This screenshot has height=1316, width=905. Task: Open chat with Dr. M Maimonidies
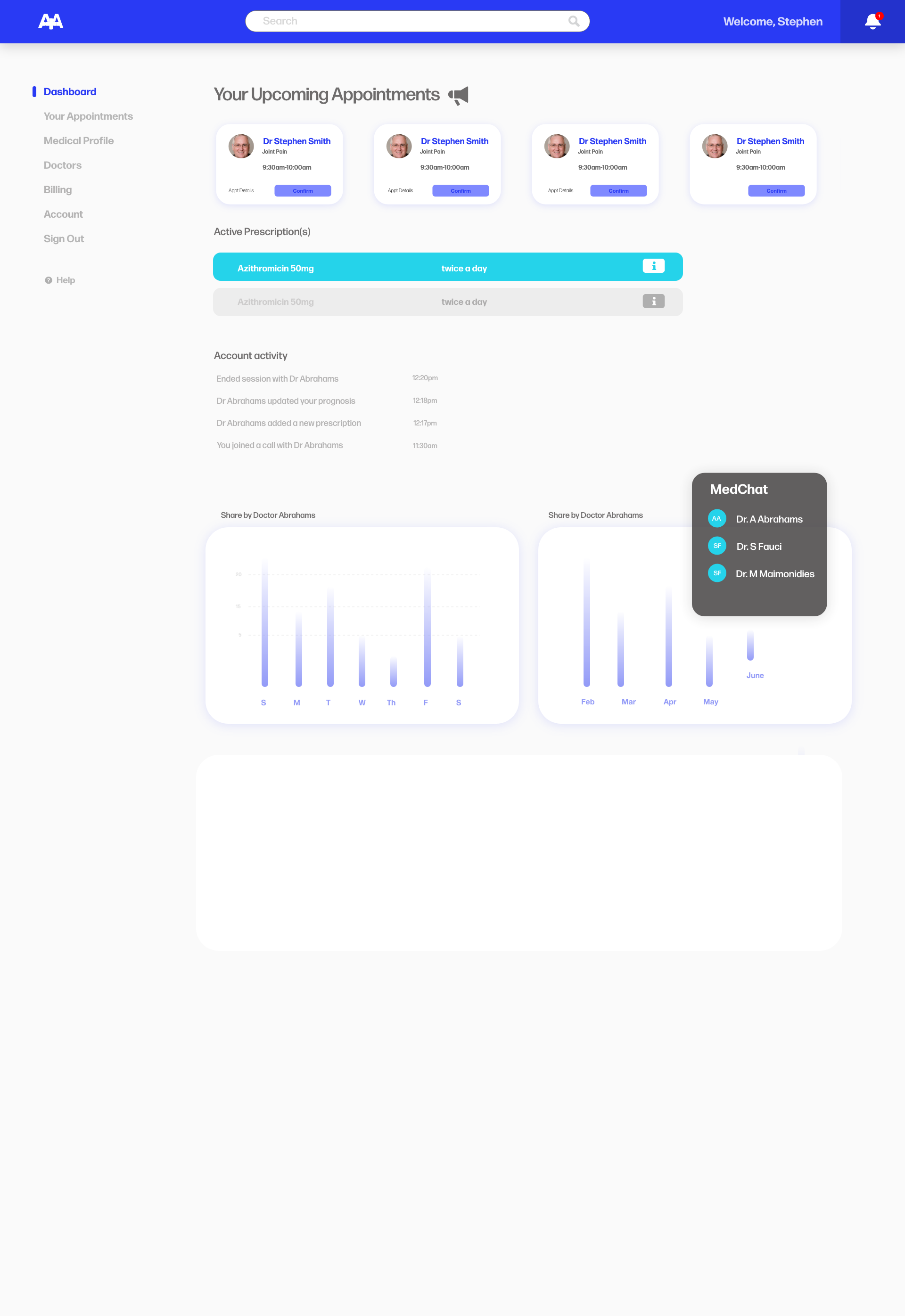point(774,573)
